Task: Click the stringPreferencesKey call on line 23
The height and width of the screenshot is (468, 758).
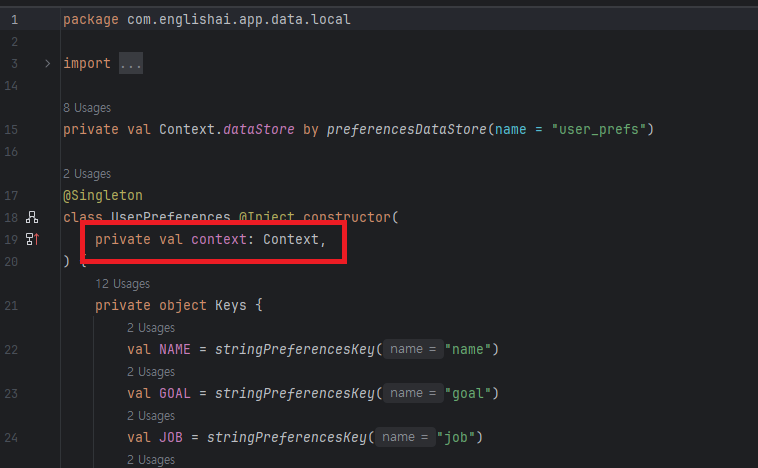Action: coord(295,394)
